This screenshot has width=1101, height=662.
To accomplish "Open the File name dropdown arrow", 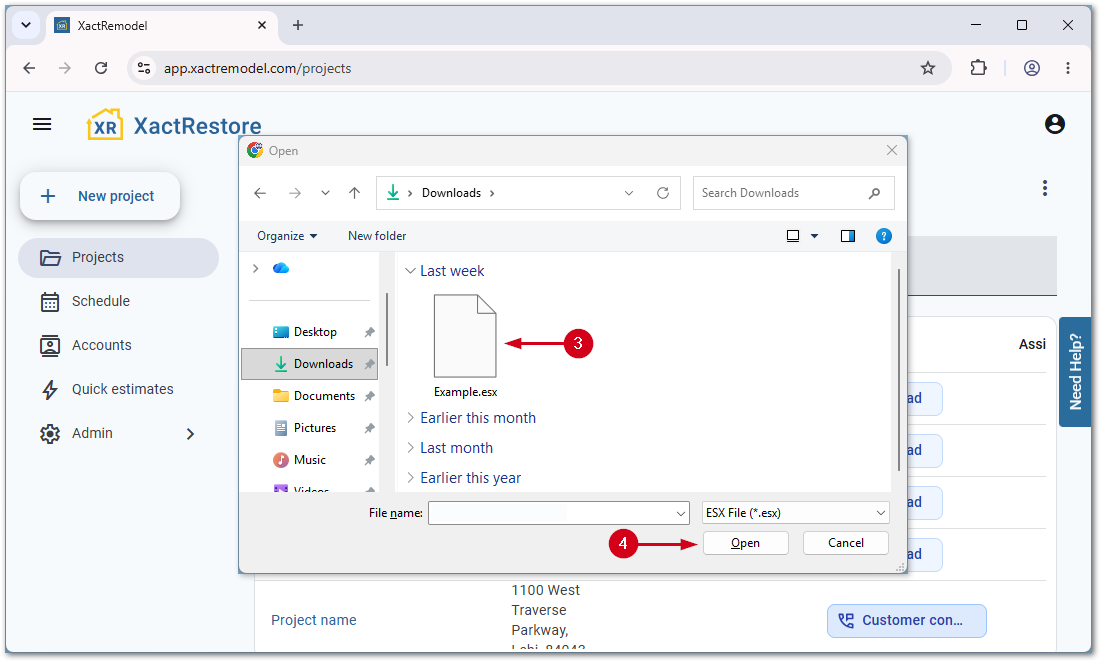I will [x=681, y=513].
